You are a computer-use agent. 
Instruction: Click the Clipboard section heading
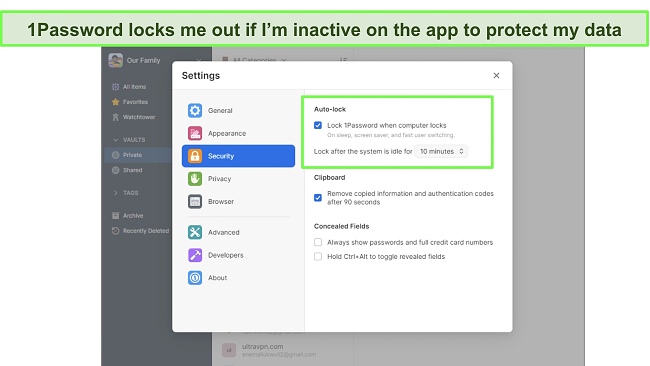[x=330, y=177]
